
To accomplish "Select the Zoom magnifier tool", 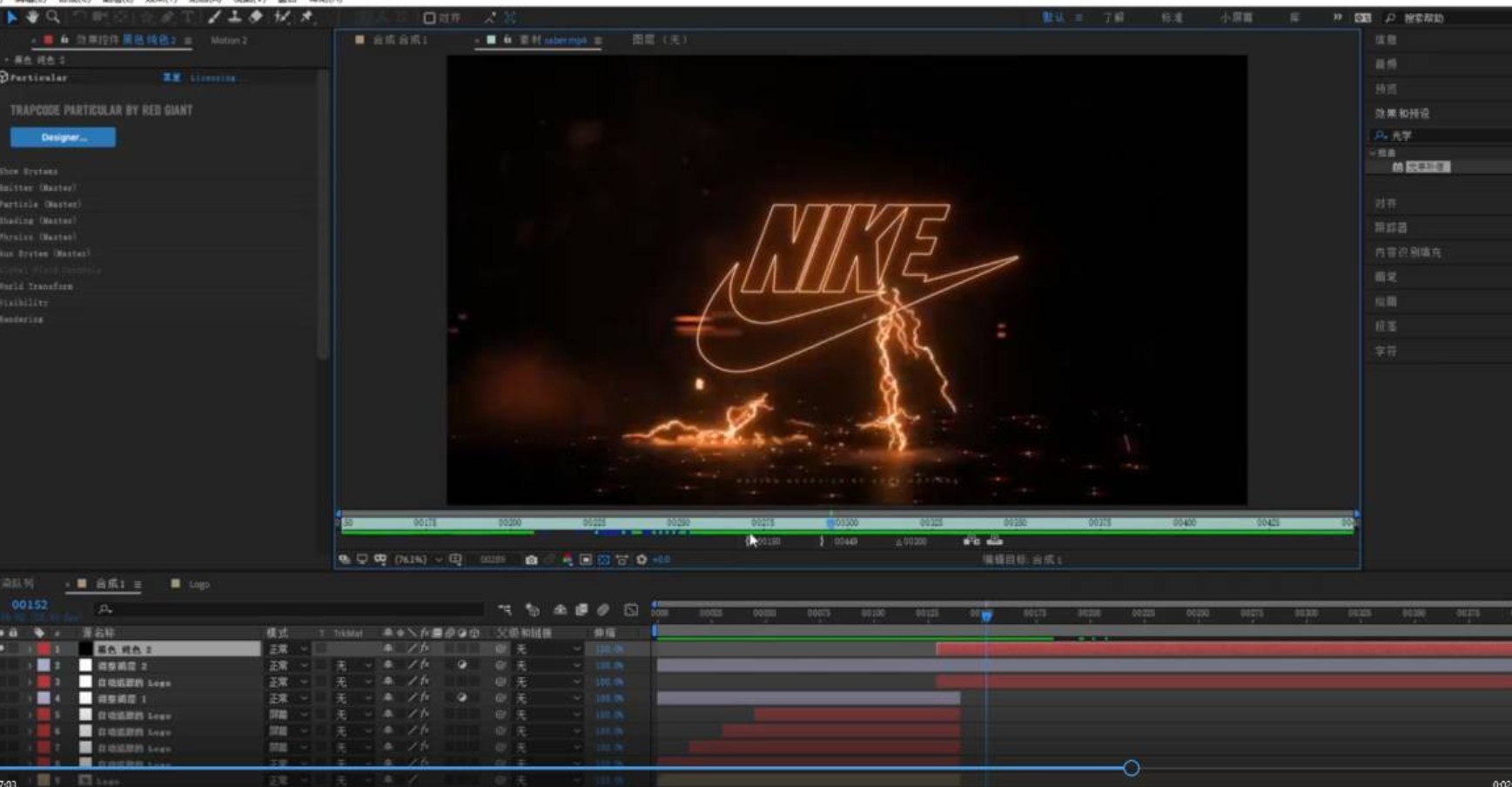I will [53, 17].
